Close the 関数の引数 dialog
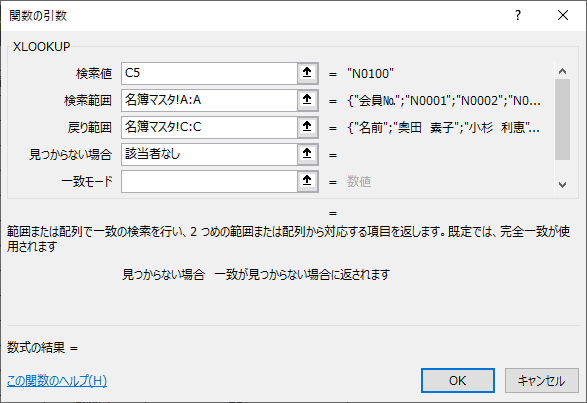This screenshot has height=403, width=587. pyautogui.click(x=563, y=15)
